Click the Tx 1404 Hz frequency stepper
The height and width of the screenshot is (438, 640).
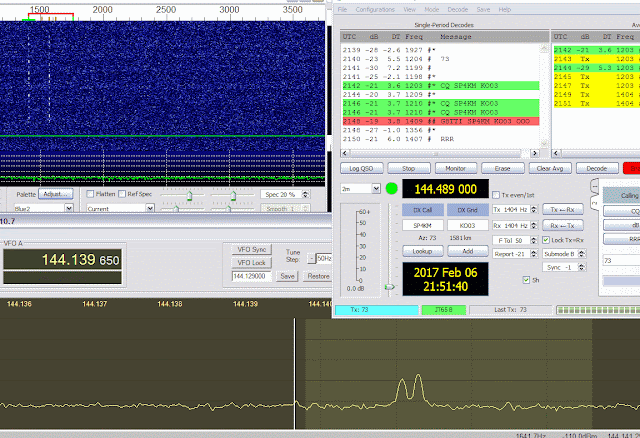[x=534, y=209]
